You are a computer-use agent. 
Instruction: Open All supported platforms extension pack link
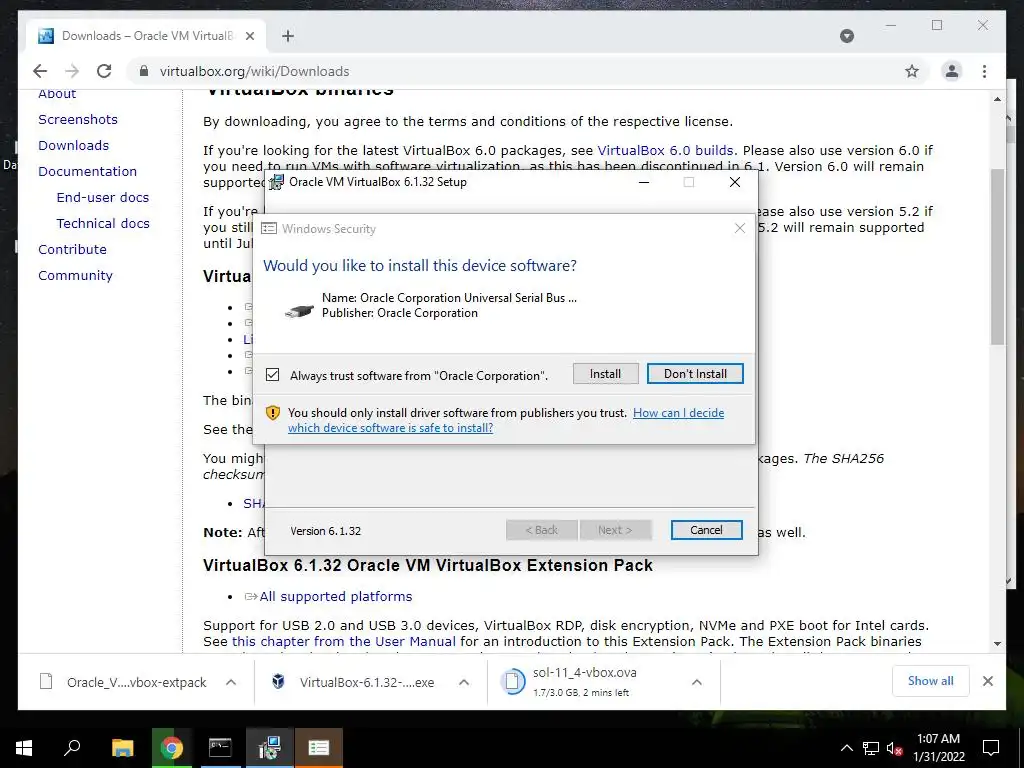[x=336, y=596]
